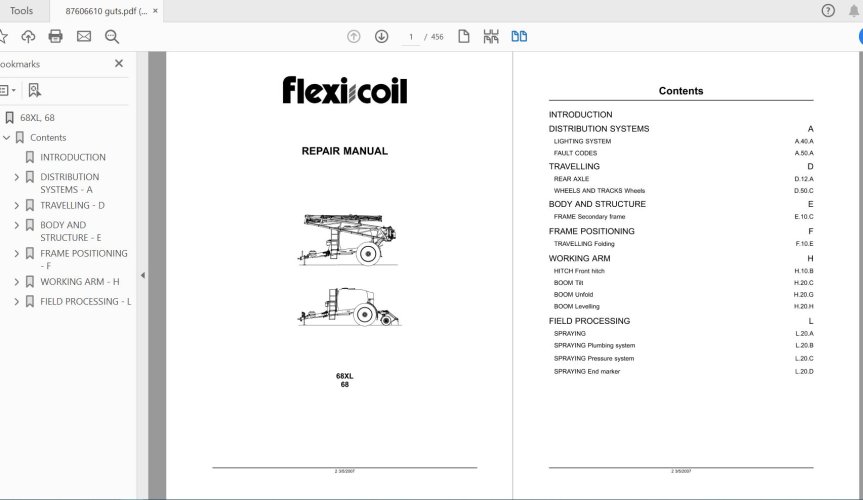This screenshot has height=500, width=863.
Task: Click the lower sprayer illustration on cover
Action: tap(349, 306)
